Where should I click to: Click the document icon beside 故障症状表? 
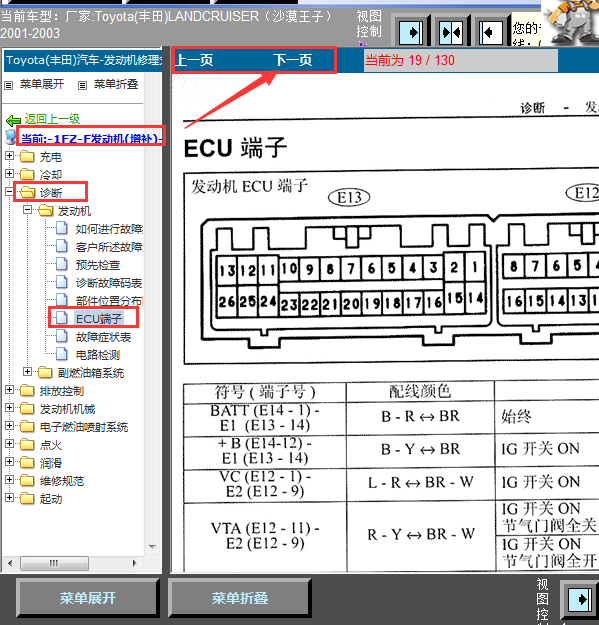click(61, 336)
